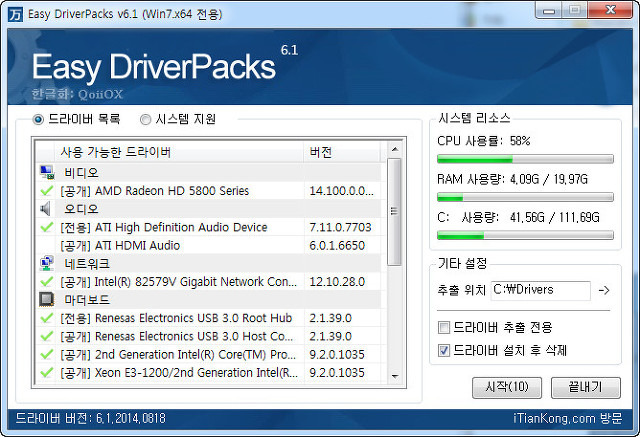Select the 시스템 지원 radio button
Screen dimensions: 640x437
(x=145, y=120)
